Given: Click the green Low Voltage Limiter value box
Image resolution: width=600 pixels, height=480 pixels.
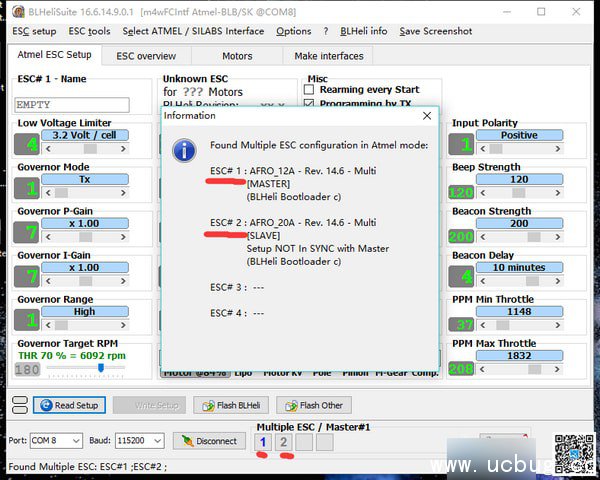Looking at the screenshot, I should coord(26,143).
